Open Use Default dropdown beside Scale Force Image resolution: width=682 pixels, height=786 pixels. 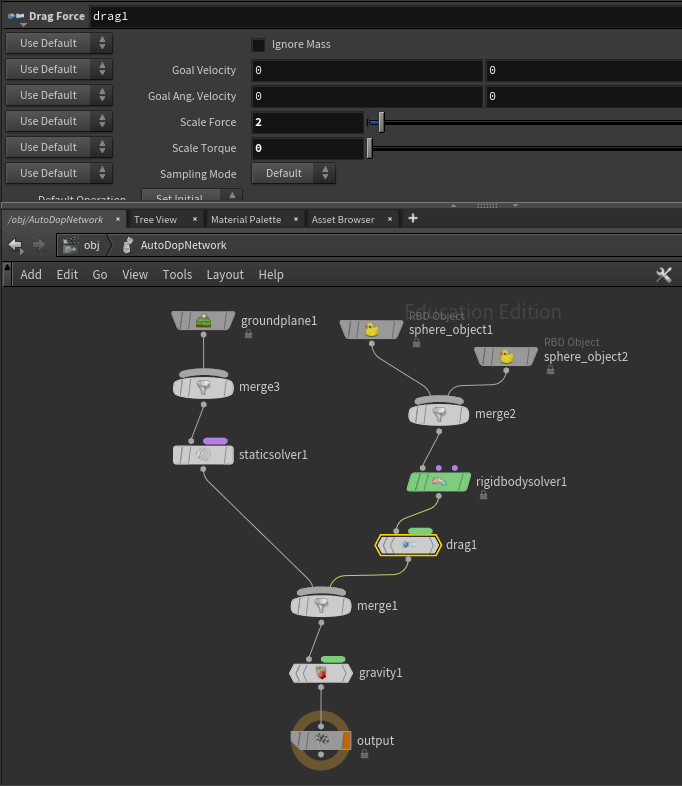pos(59,122)
